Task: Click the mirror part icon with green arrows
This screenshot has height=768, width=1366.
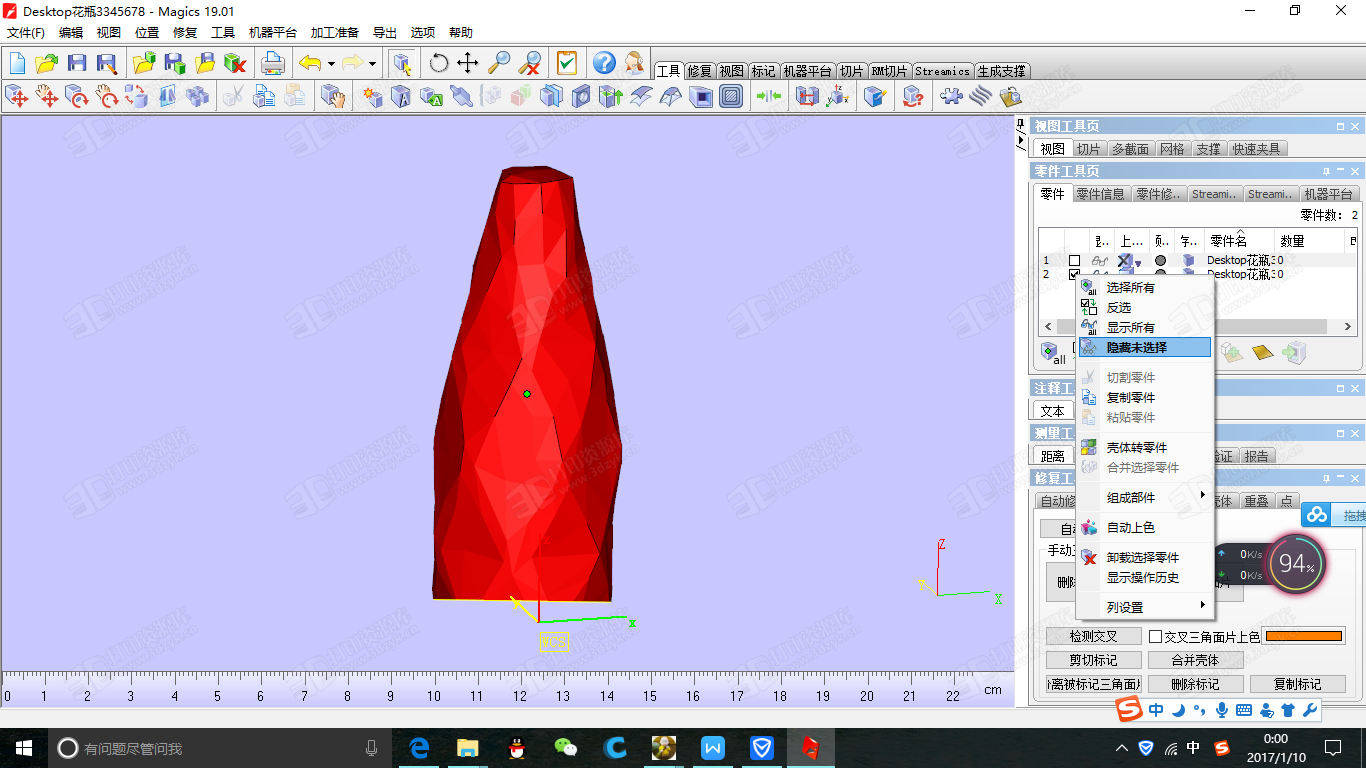Action: [769, 96]
